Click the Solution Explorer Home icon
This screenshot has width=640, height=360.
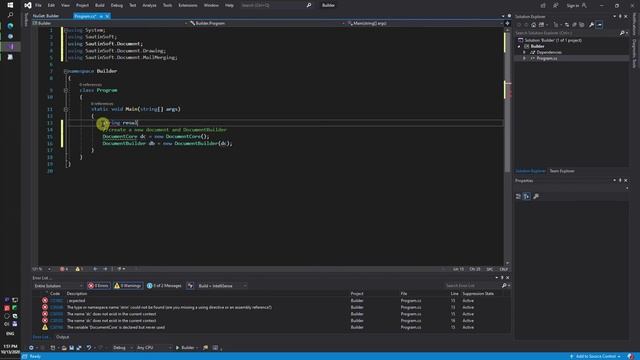pos(533,25)
